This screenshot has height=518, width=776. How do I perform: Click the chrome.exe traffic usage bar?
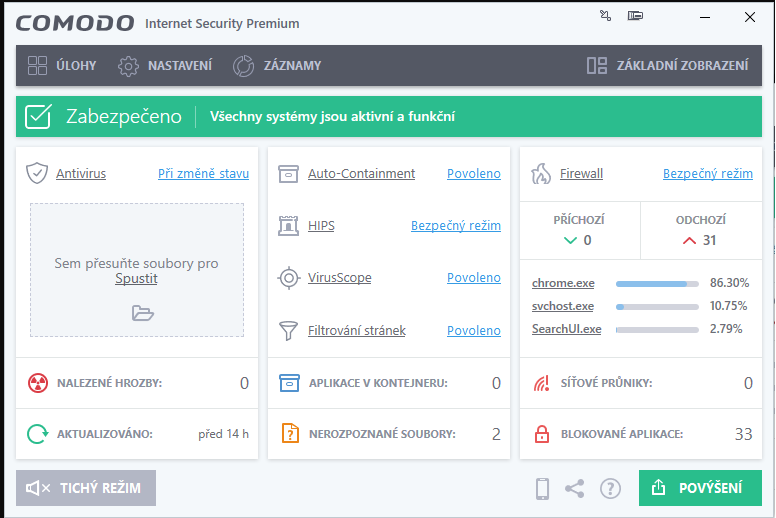[657, 283]
